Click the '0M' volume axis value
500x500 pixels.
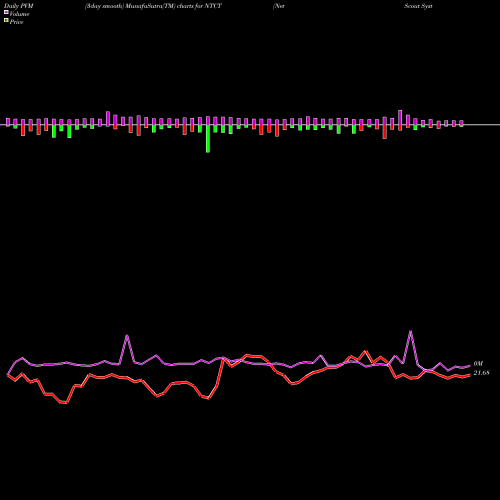pyautogui.click(x=478, y=364)
